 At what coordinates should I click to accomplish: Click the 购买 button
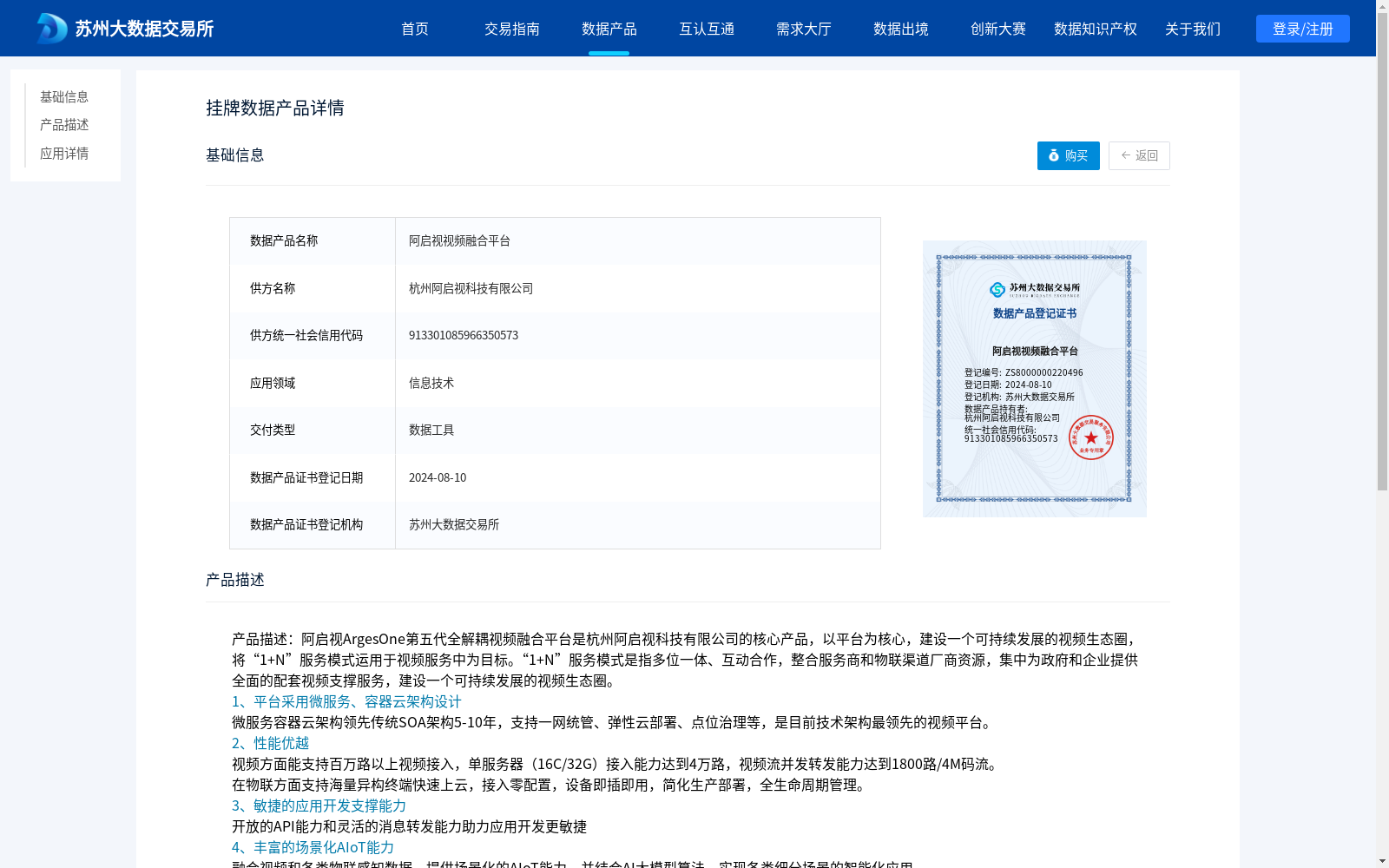click(1069, 155)
